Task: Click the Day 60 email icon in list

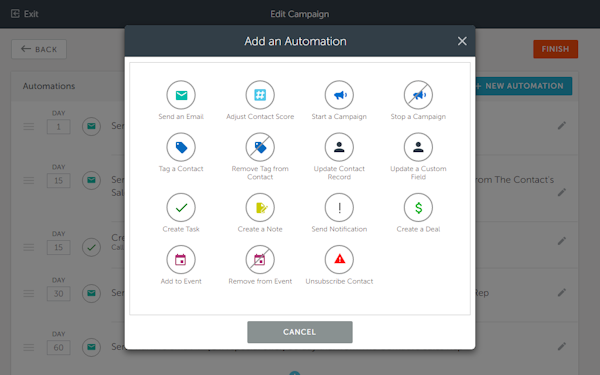Action: (91, 347)
